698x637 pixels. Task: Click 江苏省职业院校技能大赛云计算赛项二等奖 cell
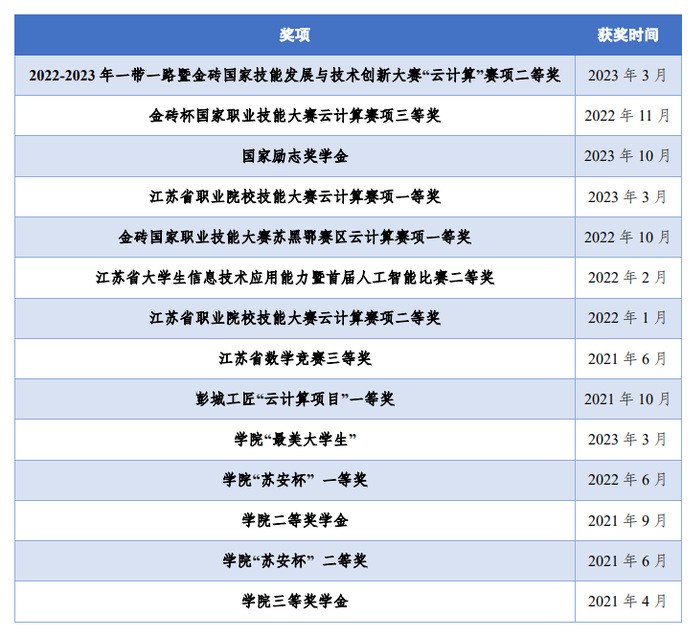click(x=295, y=318)
